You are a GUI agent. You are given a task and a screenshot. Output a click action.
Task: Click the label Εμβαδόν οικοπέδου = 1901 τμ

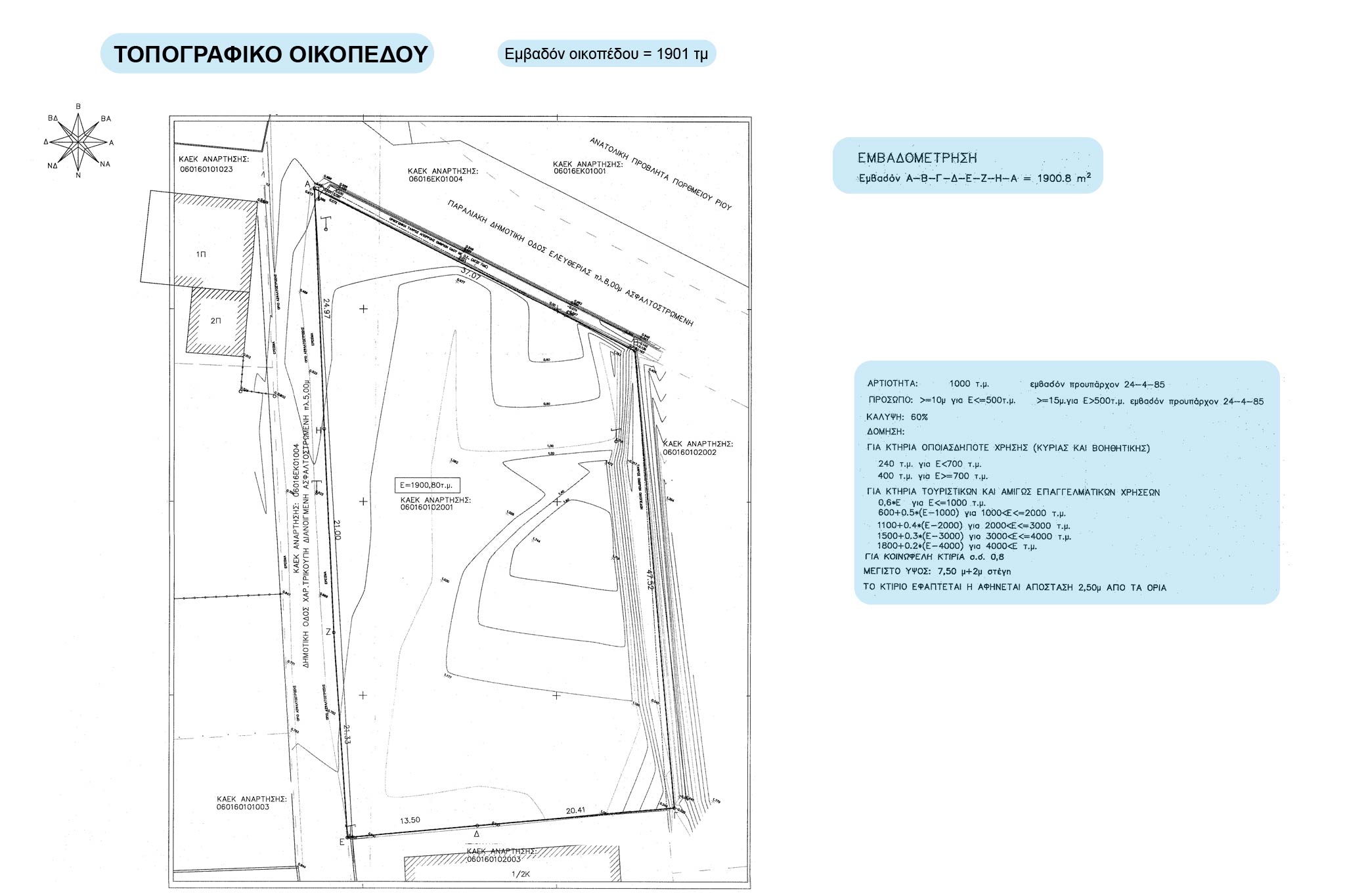[x=606, y=54]
